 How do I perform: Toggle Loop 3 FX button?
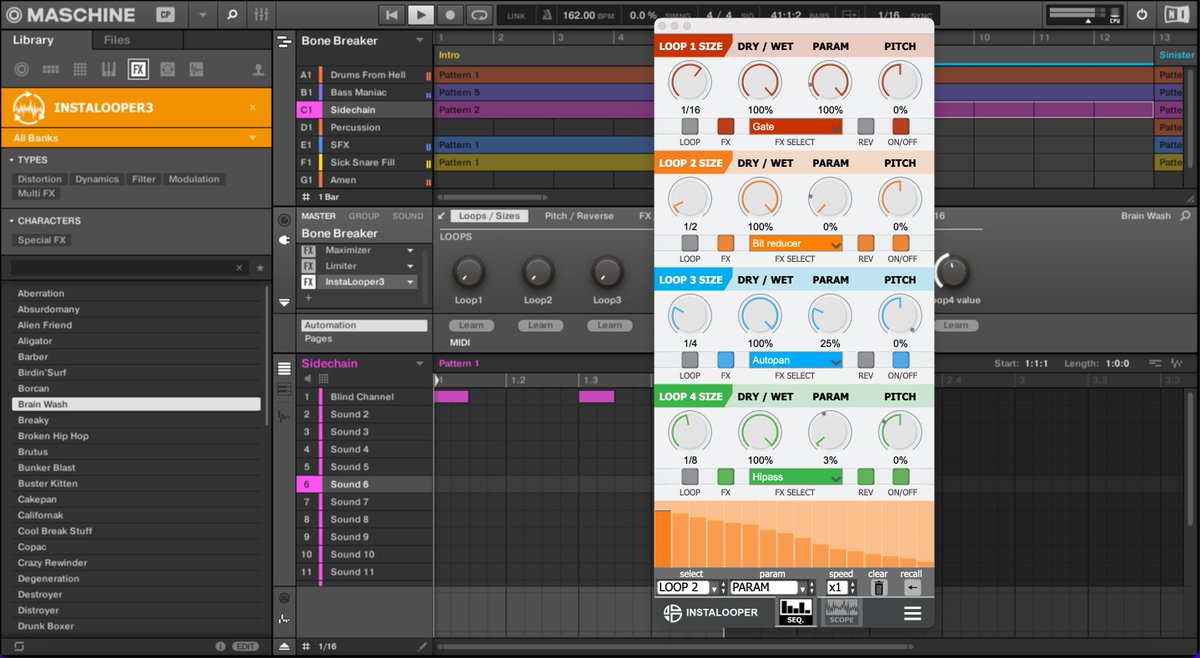point(726,360)
